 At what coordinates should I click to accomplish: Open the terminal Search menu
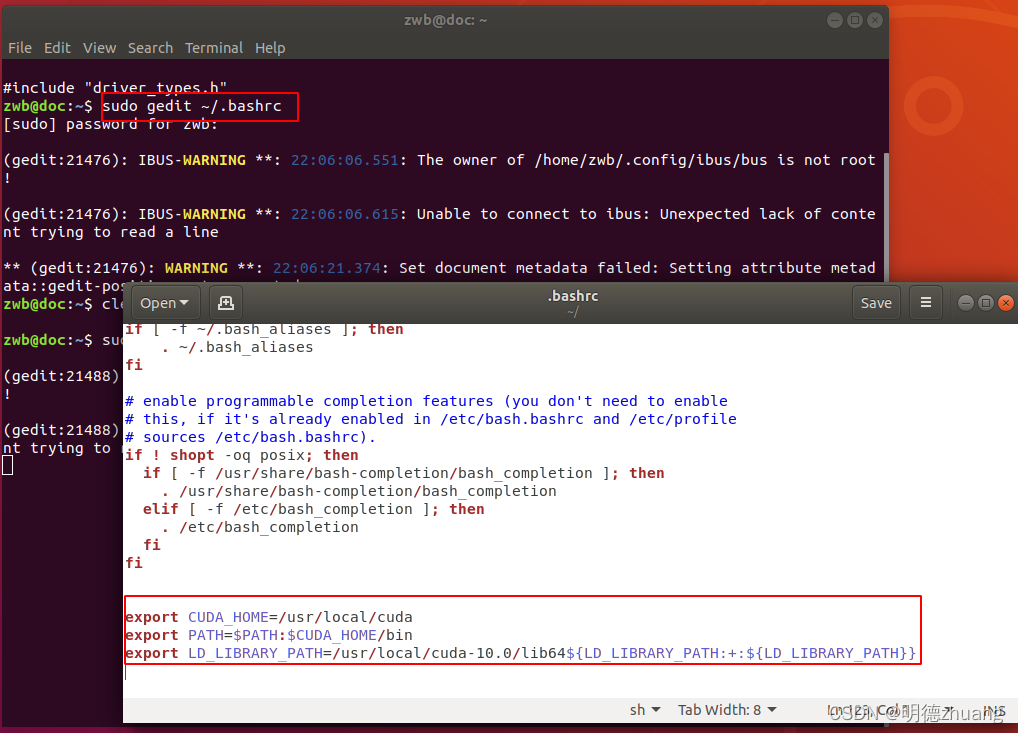[x=150, y=48]
